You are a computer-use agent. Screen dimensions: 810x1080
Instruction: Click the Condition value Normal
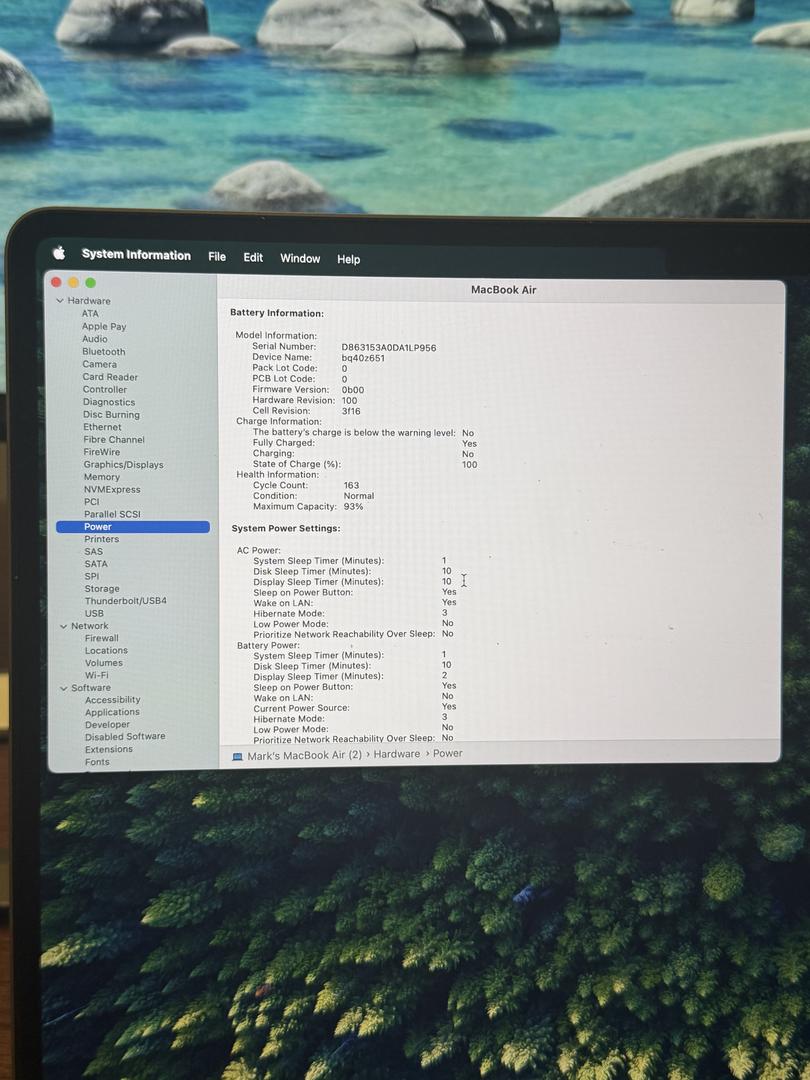click(359, 496)
